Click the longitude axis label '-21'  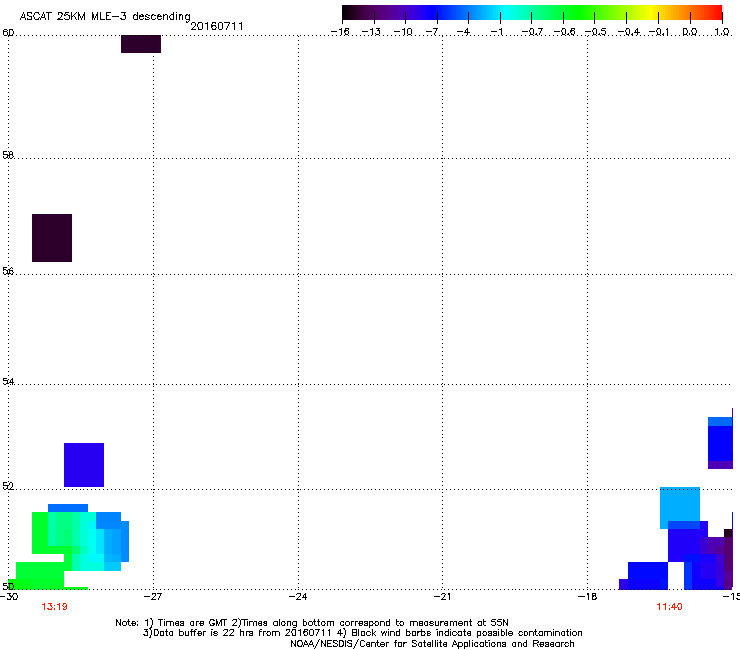(442, 597)
